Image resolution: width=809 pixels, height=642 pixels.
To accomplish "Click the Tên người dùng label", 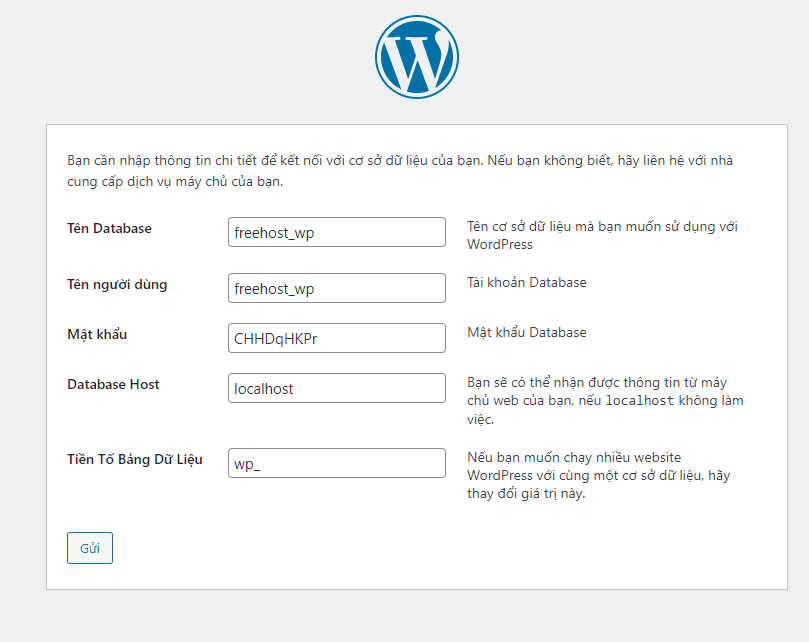I will 117,285.
